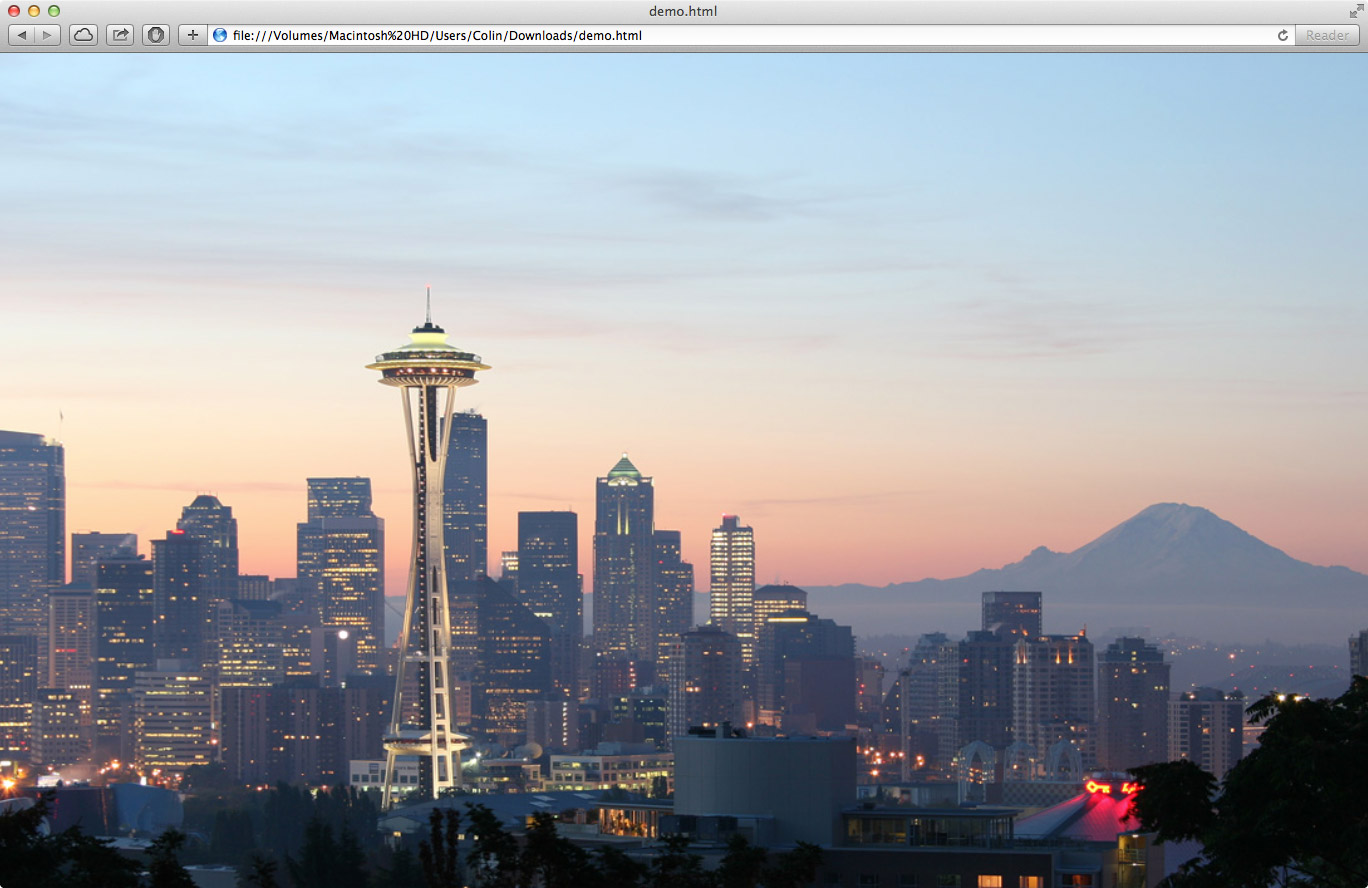The image size is (1368, 888).
Task: Reload the page with the refresh arrow
Action: [x=1283, y=35]
